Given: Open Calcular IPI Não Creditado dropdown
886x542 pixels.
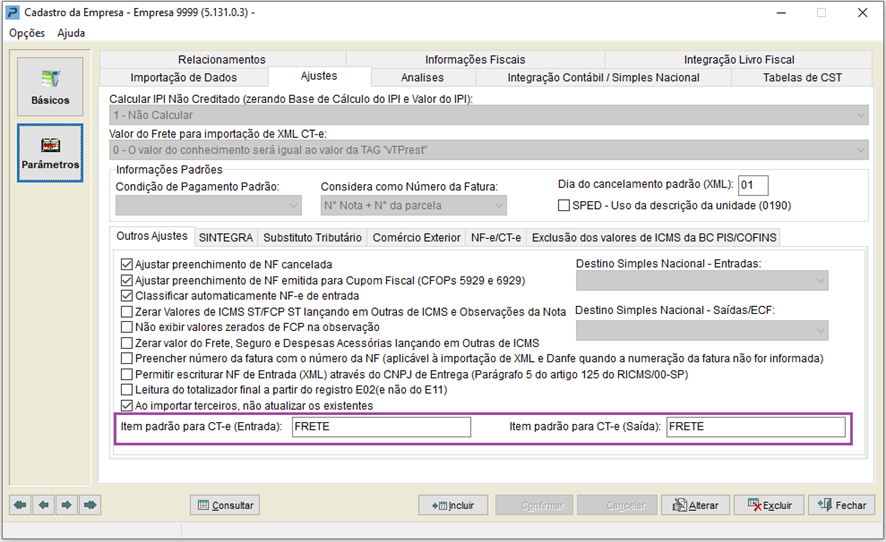Looking at the screenshot, I should pyautogui.click(x=488, y=115).
